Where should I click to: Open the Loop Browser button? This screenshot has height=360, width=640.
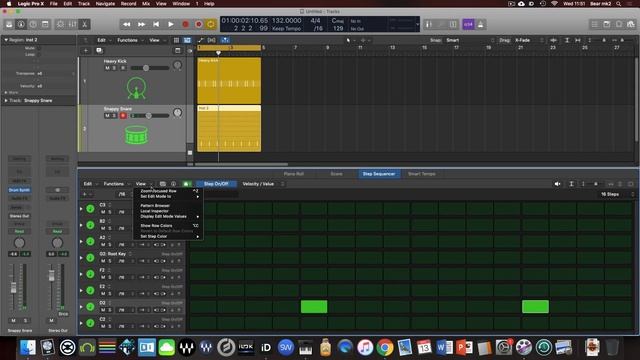pos(619,24)
